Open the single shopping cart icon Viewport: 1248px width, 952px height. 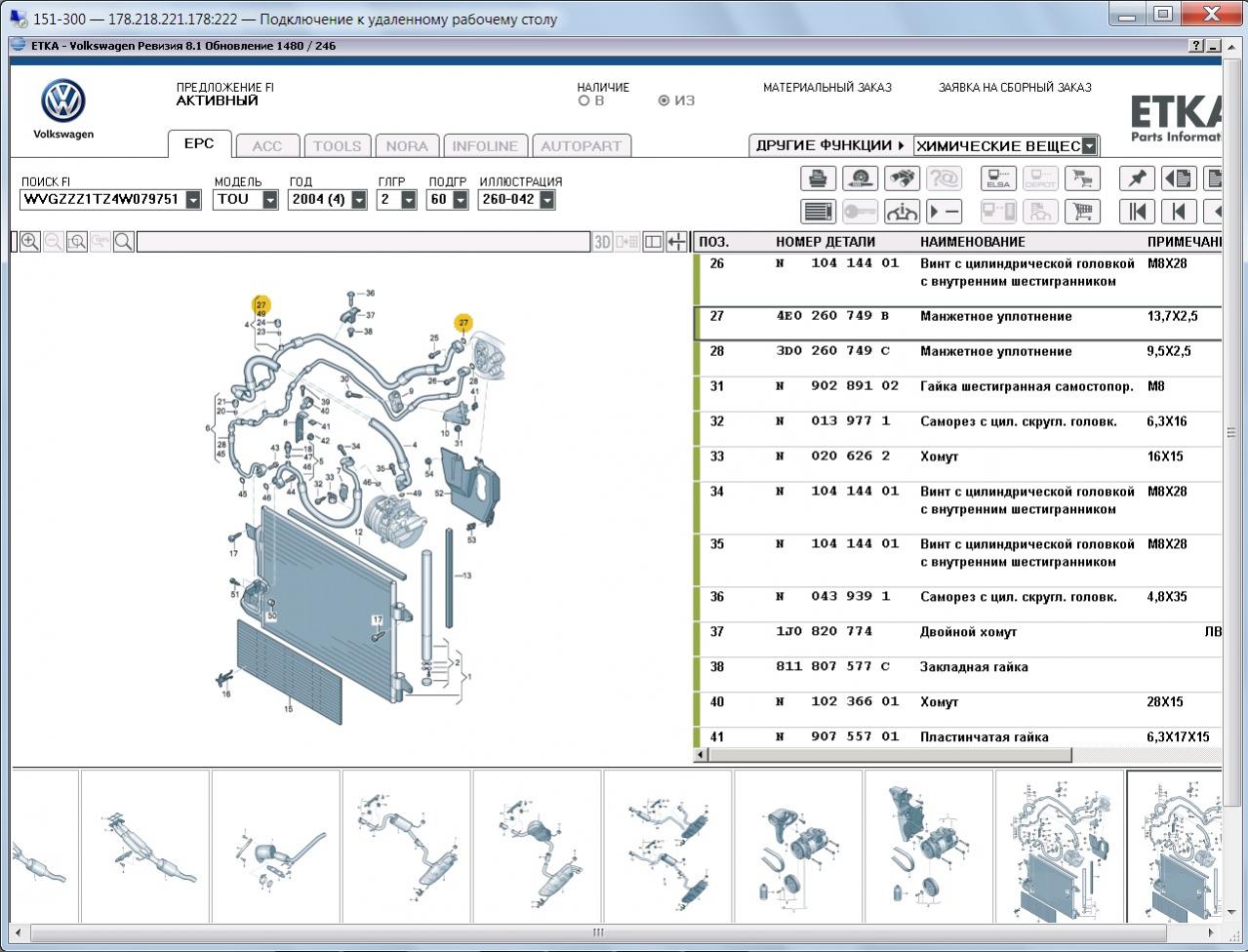point(1081,212)
